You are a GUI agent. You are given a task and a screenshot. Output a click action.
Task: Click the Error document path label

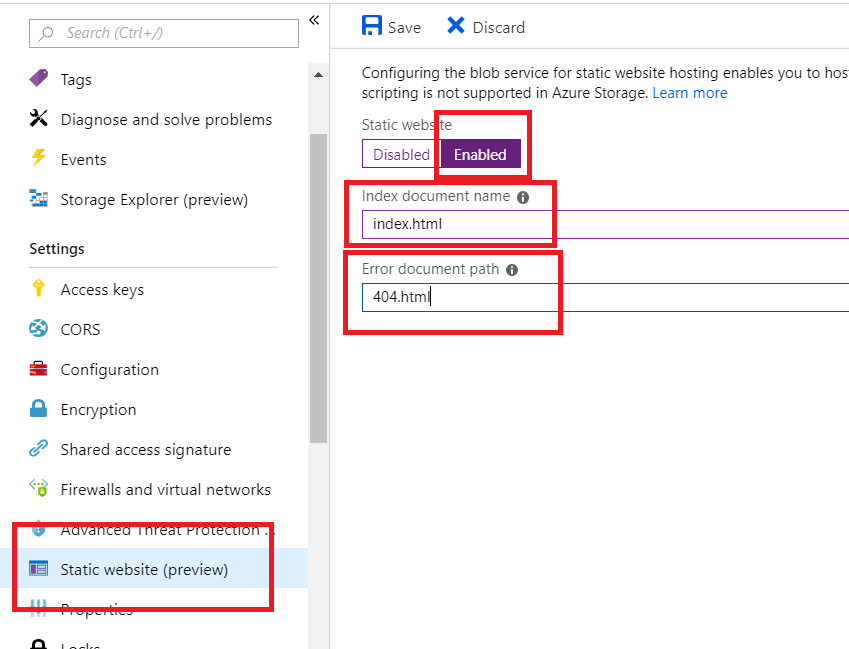click(430, 269)
